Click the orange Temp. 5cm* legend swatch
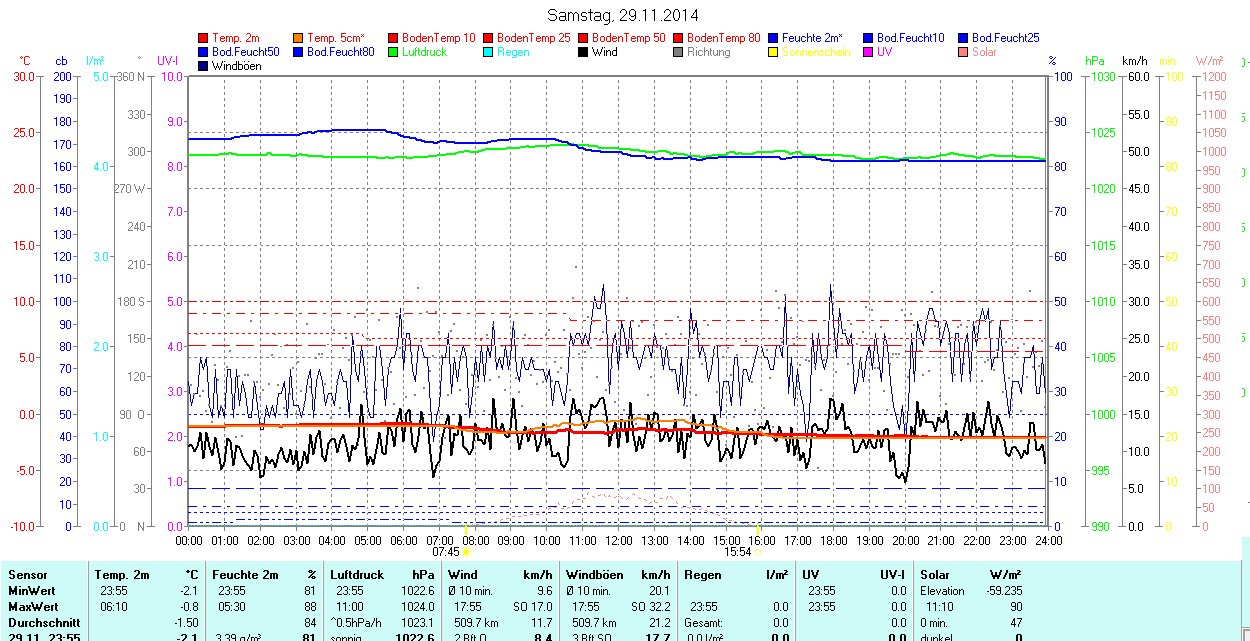The image size is (1250, 641). [298, 38]
